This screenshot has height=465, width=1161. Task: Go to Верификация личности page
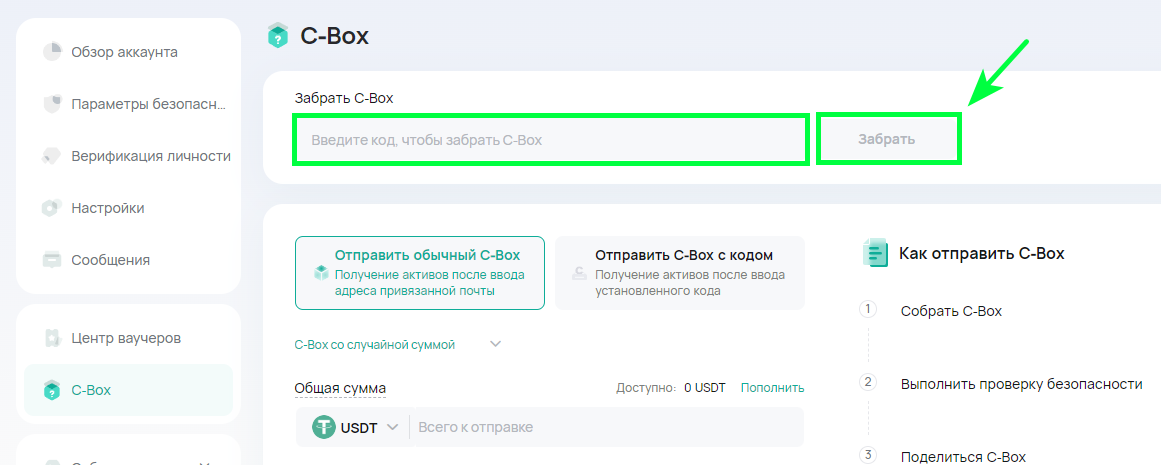point(151,156)
